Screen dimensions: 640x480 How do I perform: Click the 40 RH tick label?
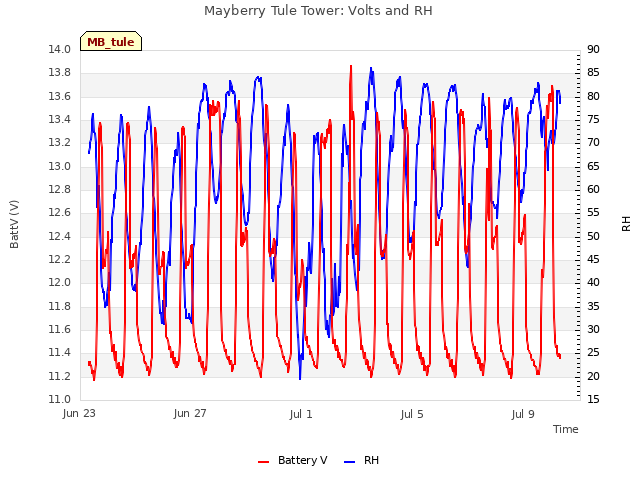click(593, 282)
